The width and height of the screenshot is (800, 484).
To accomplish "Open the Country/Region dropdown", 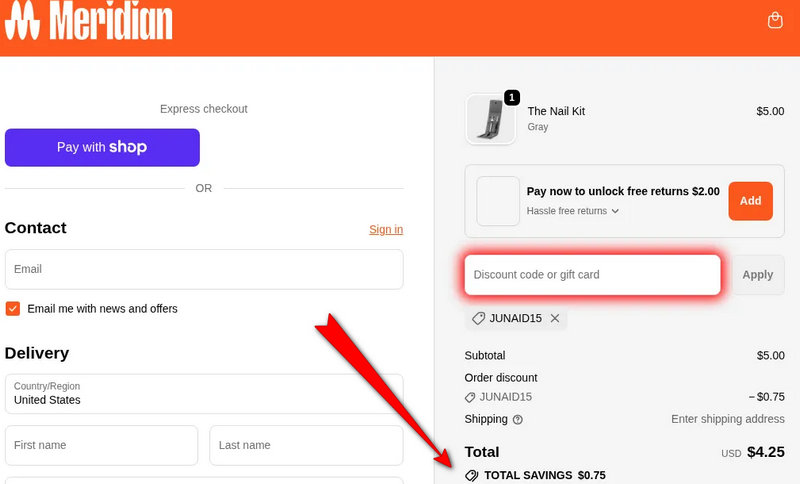I will click(x=204, y=393).
